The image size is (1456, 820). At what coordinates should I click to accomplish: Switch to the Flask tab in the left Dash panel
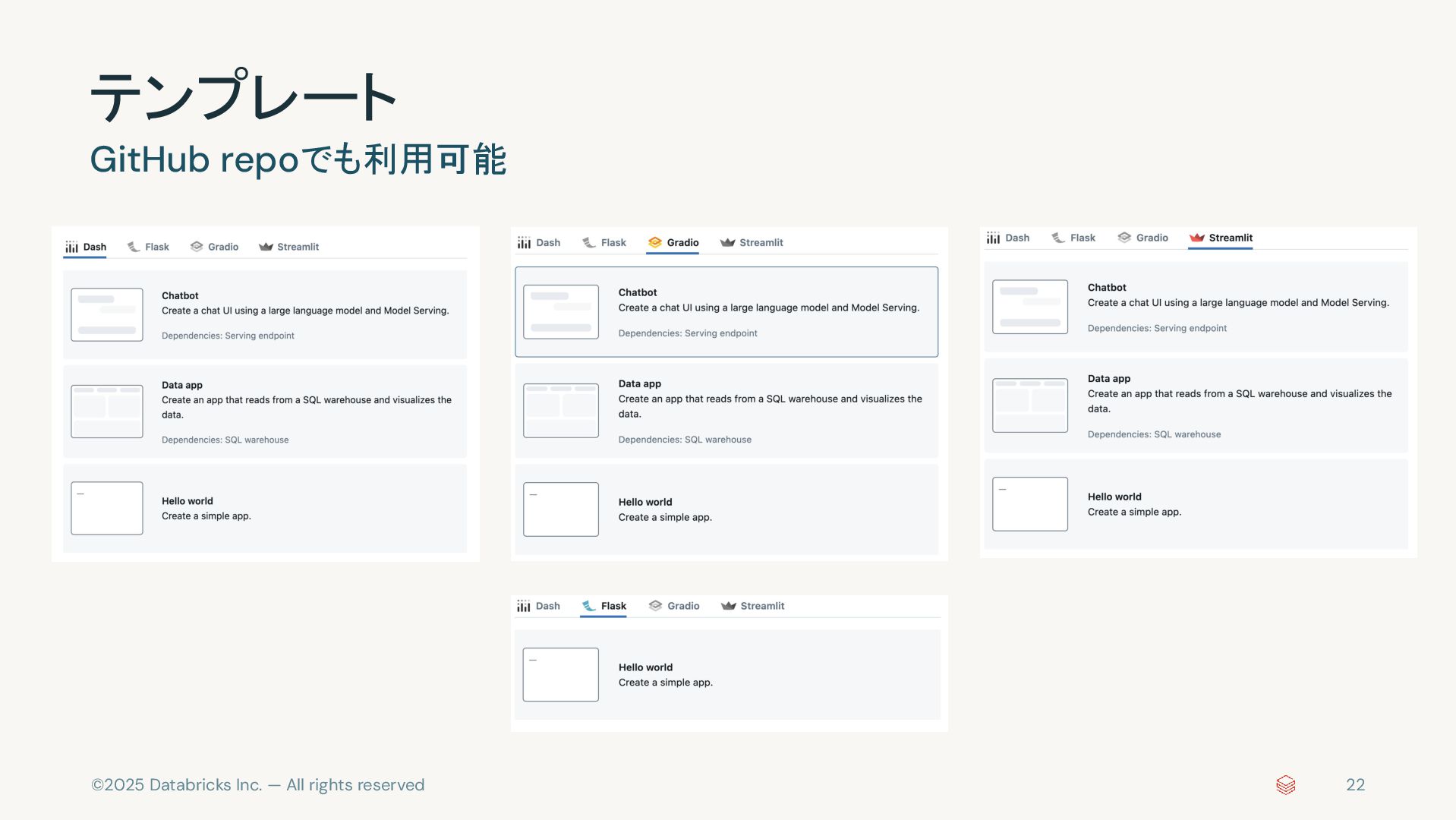[x=148, y=247]
